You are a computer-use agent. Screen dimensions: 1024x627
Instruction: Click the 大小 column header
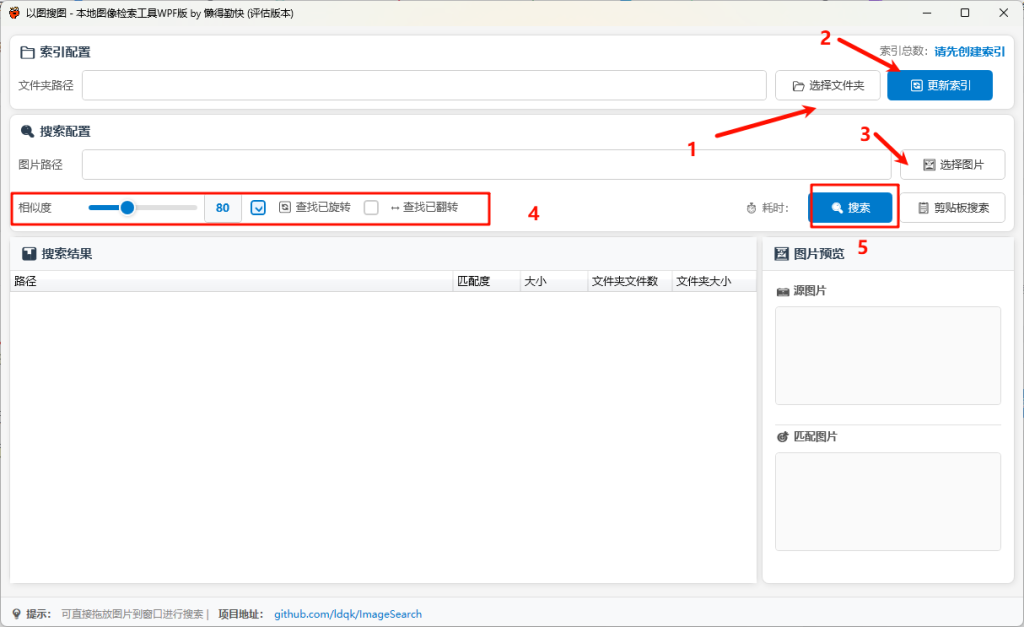pyautogui.click(x=553, y=282)
